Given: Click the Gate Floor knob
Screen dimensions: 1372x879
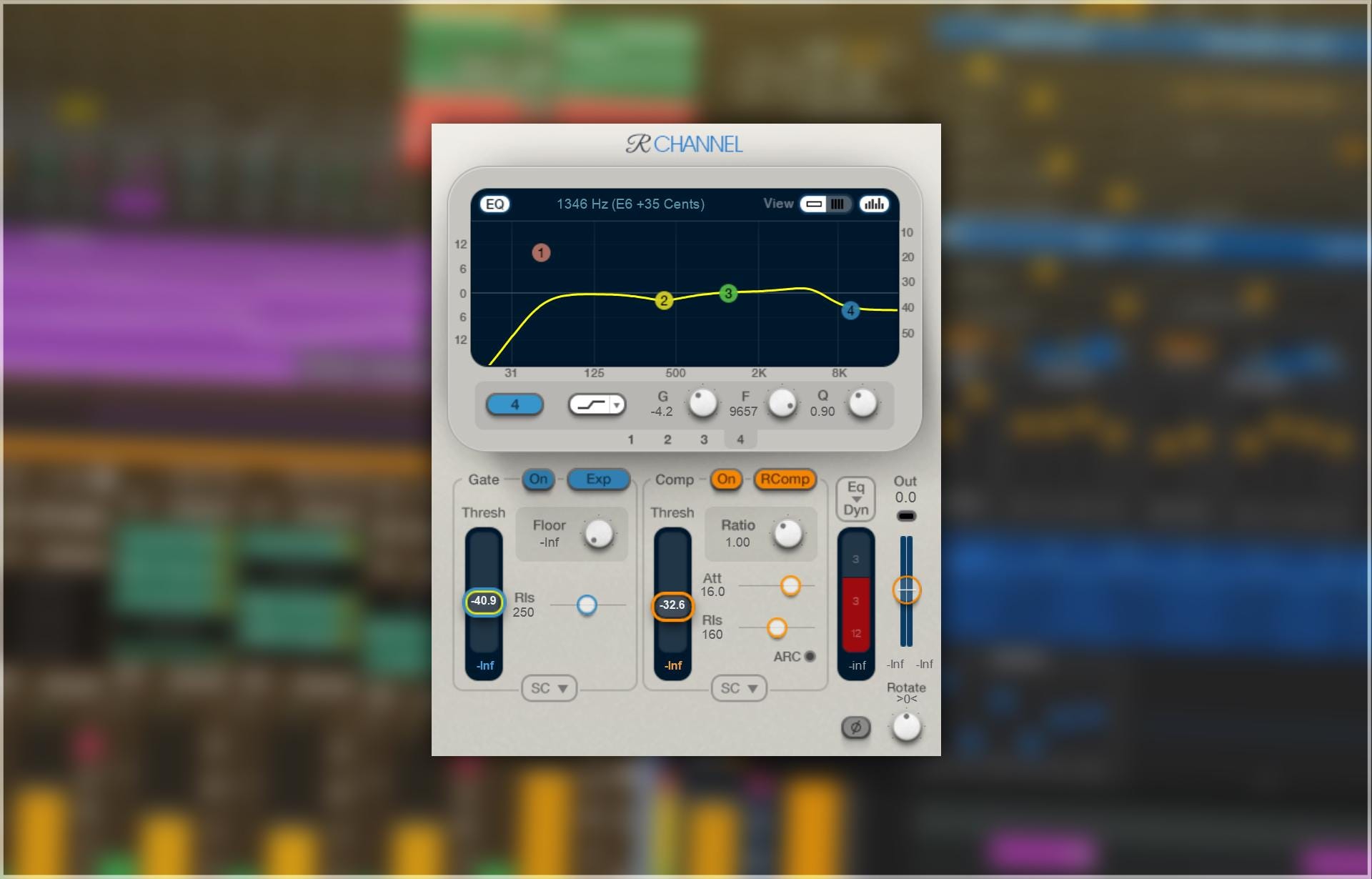Looking at the screenshot, I should [x=599, y=534].
